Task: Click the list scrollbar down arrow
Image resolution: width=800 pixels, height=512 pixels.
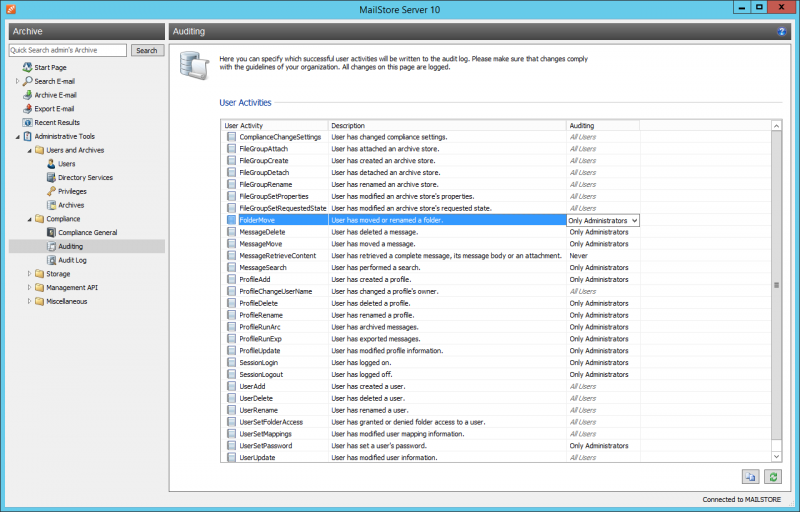Action: tap(776, 457)
